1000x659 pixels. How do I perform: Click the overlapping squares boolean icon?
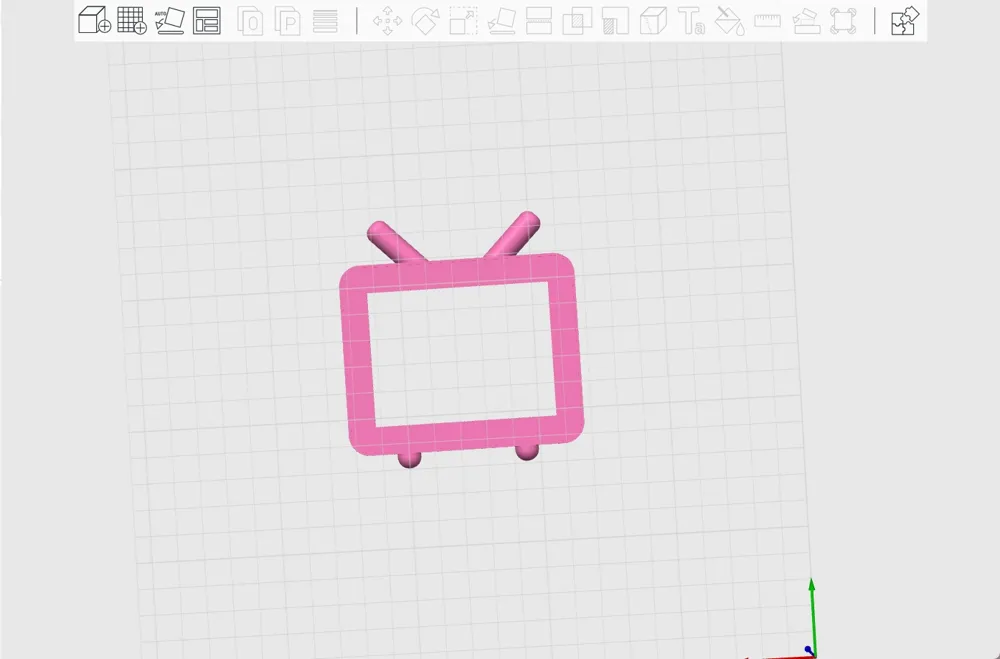(577, 21)
